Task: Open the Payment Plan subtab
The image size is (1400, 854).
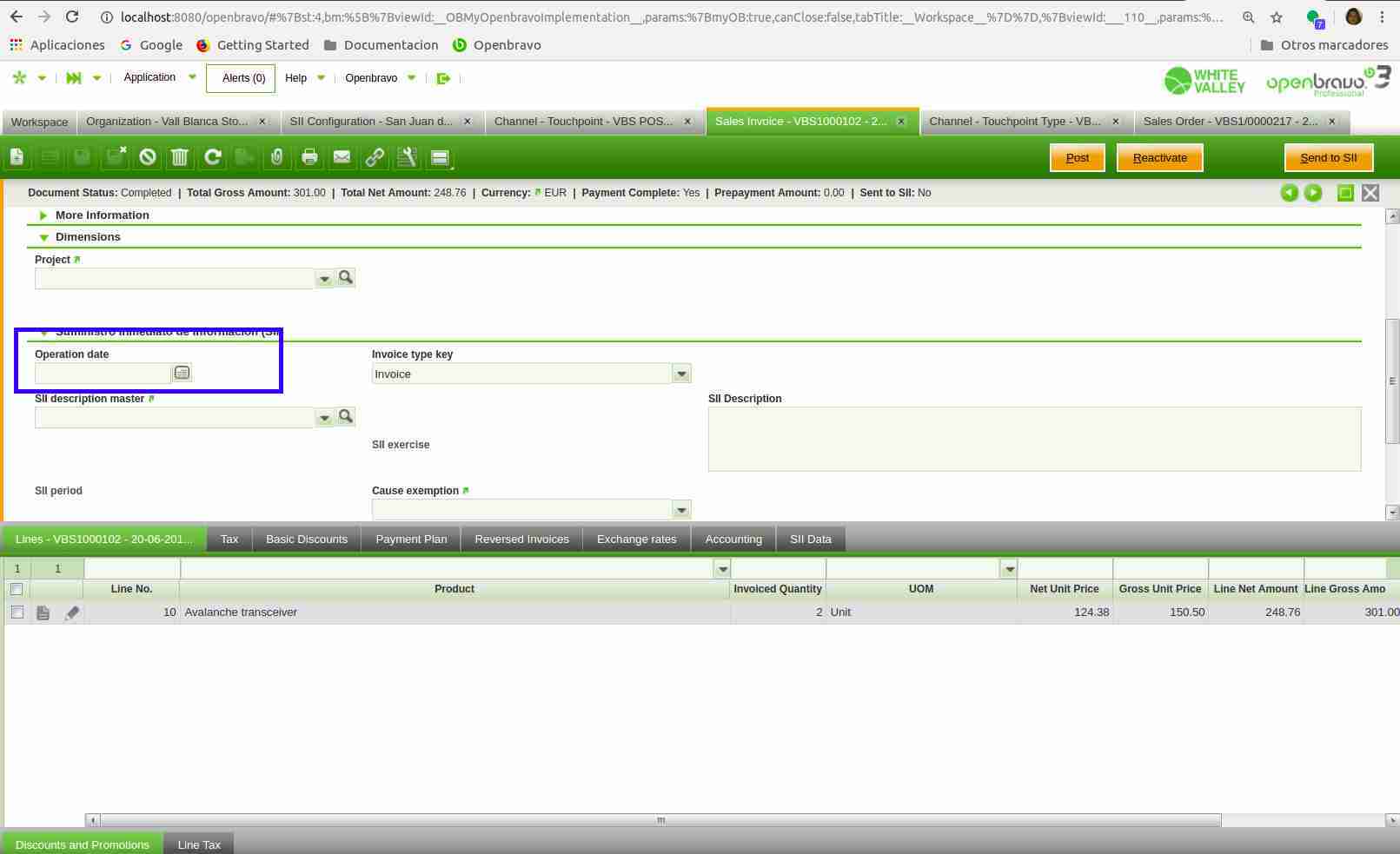Action: 411,540
